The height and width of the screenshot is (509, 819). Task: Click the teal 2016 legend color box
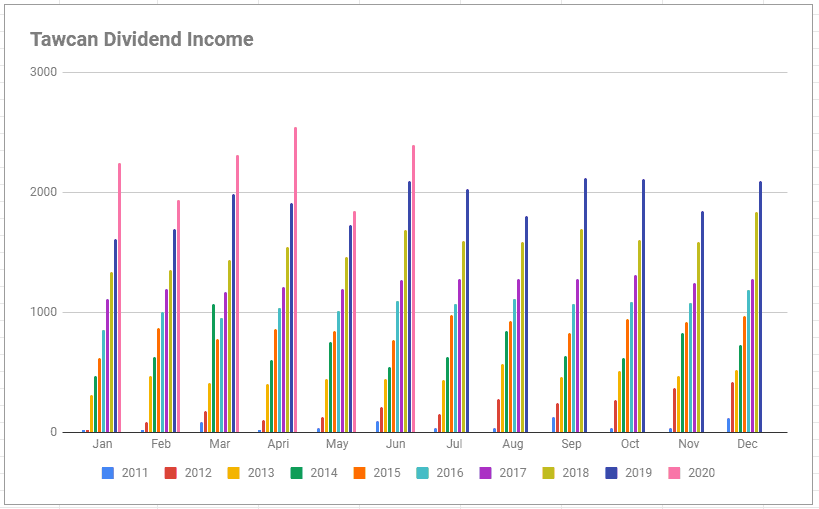[423, 473]
